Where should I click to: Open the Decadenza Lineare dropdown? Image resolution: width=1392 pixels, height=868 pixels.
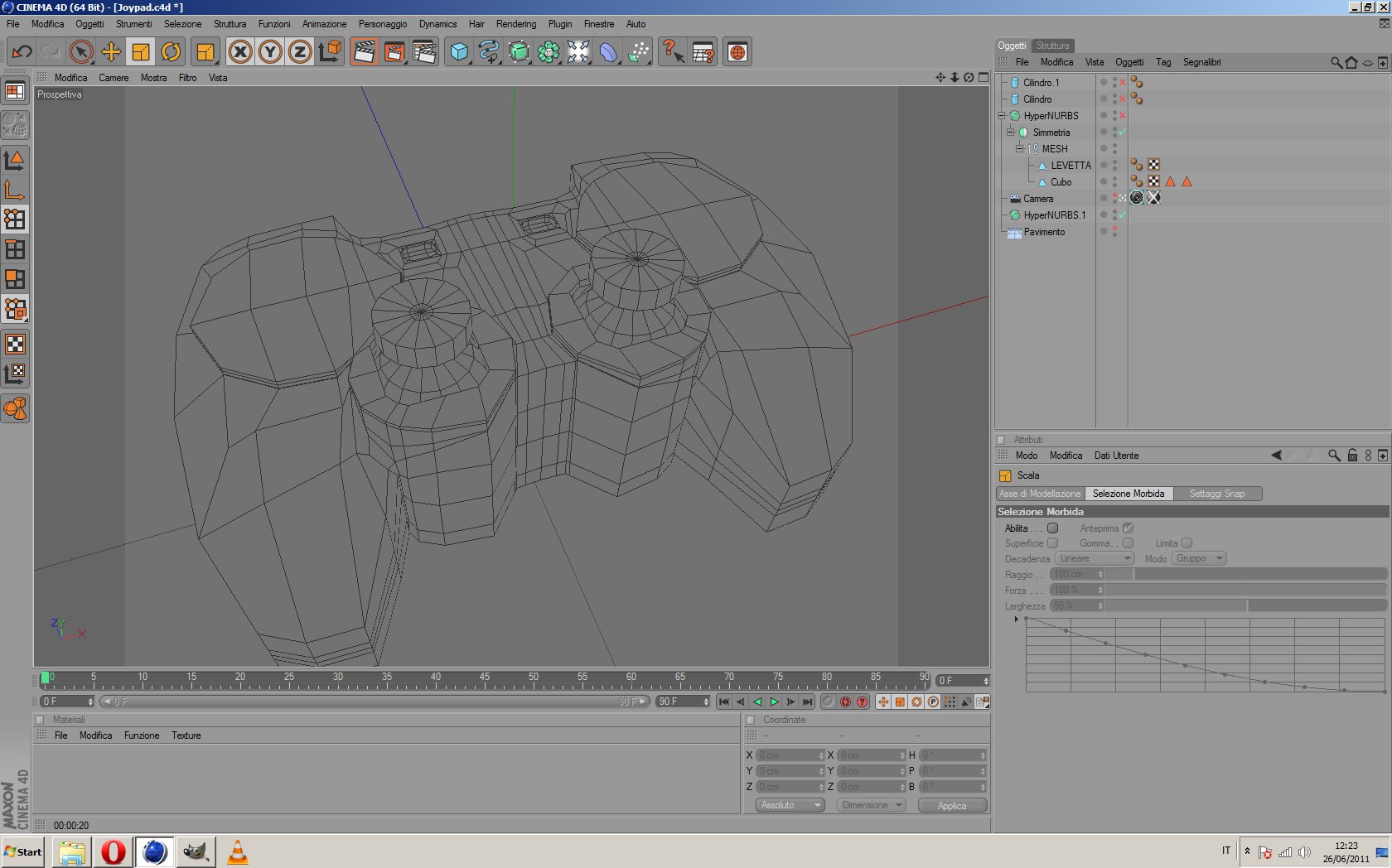1094,559
